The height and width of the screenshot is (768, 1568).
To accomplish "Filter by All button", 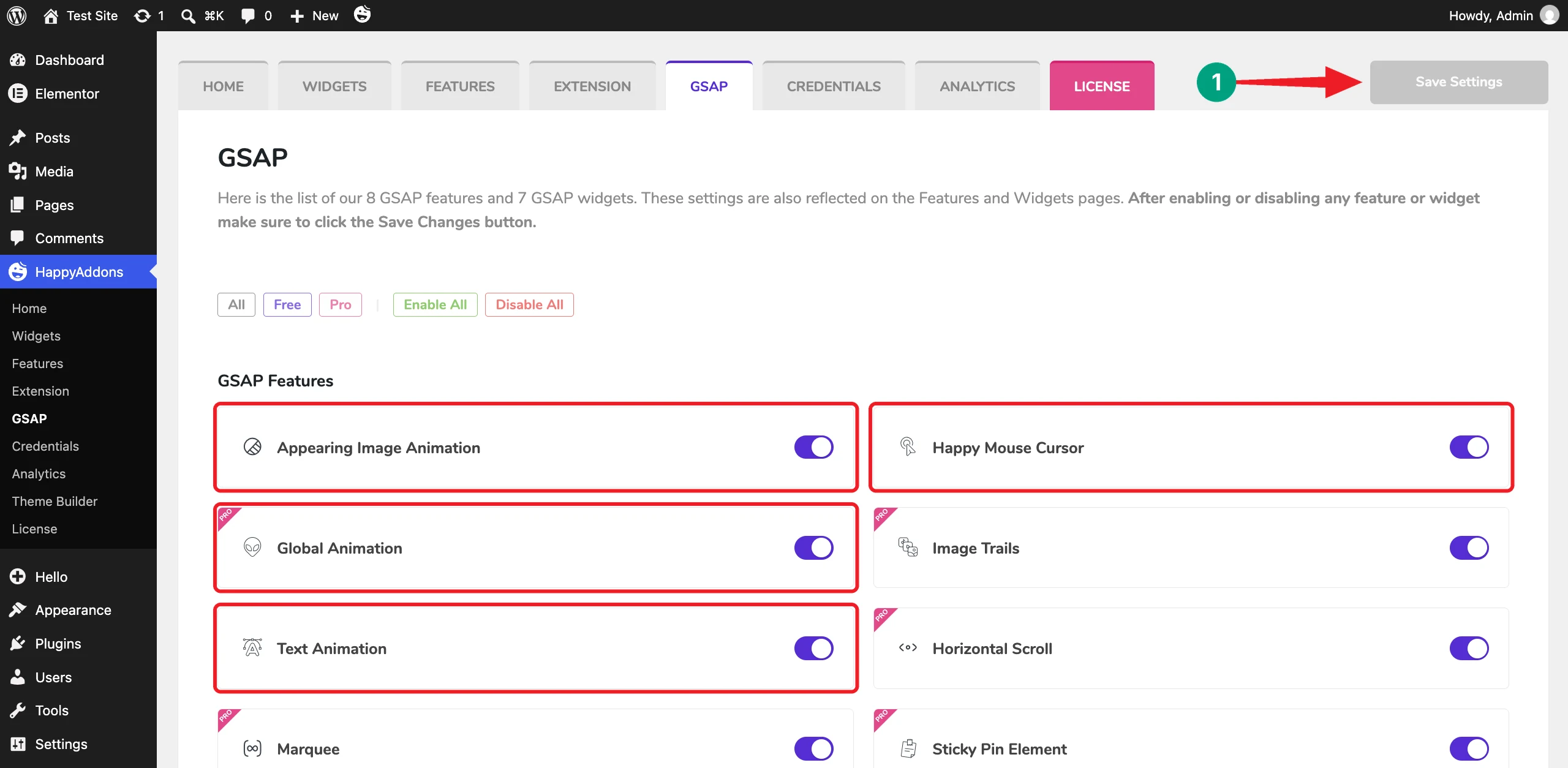I will 236,304.
